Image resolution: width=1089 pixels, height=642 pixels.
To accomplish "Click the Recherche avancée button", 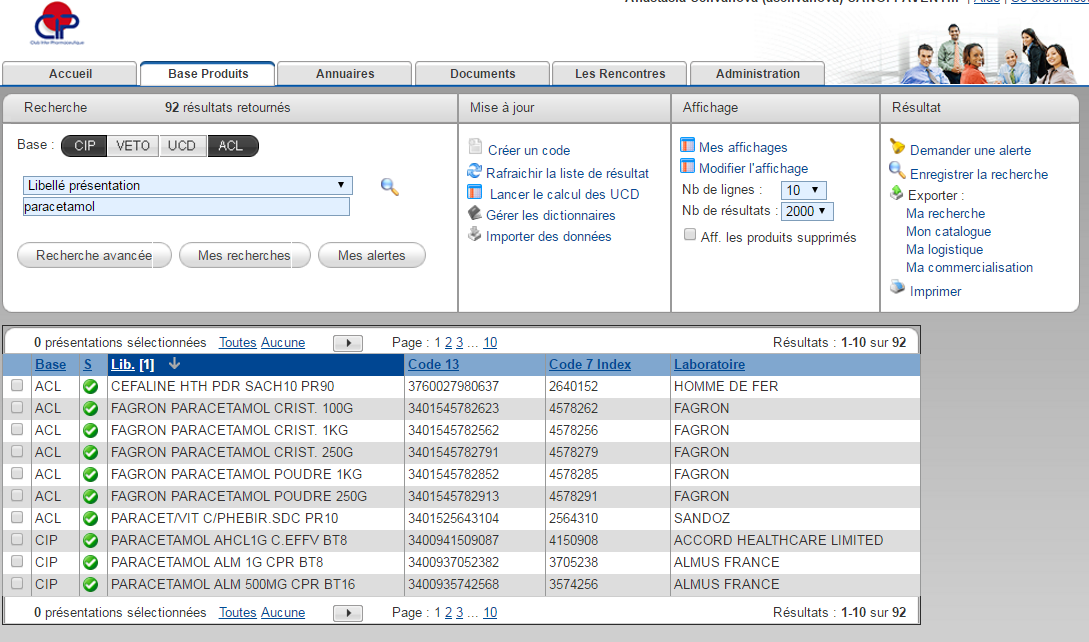I will (x=94, y=256).
